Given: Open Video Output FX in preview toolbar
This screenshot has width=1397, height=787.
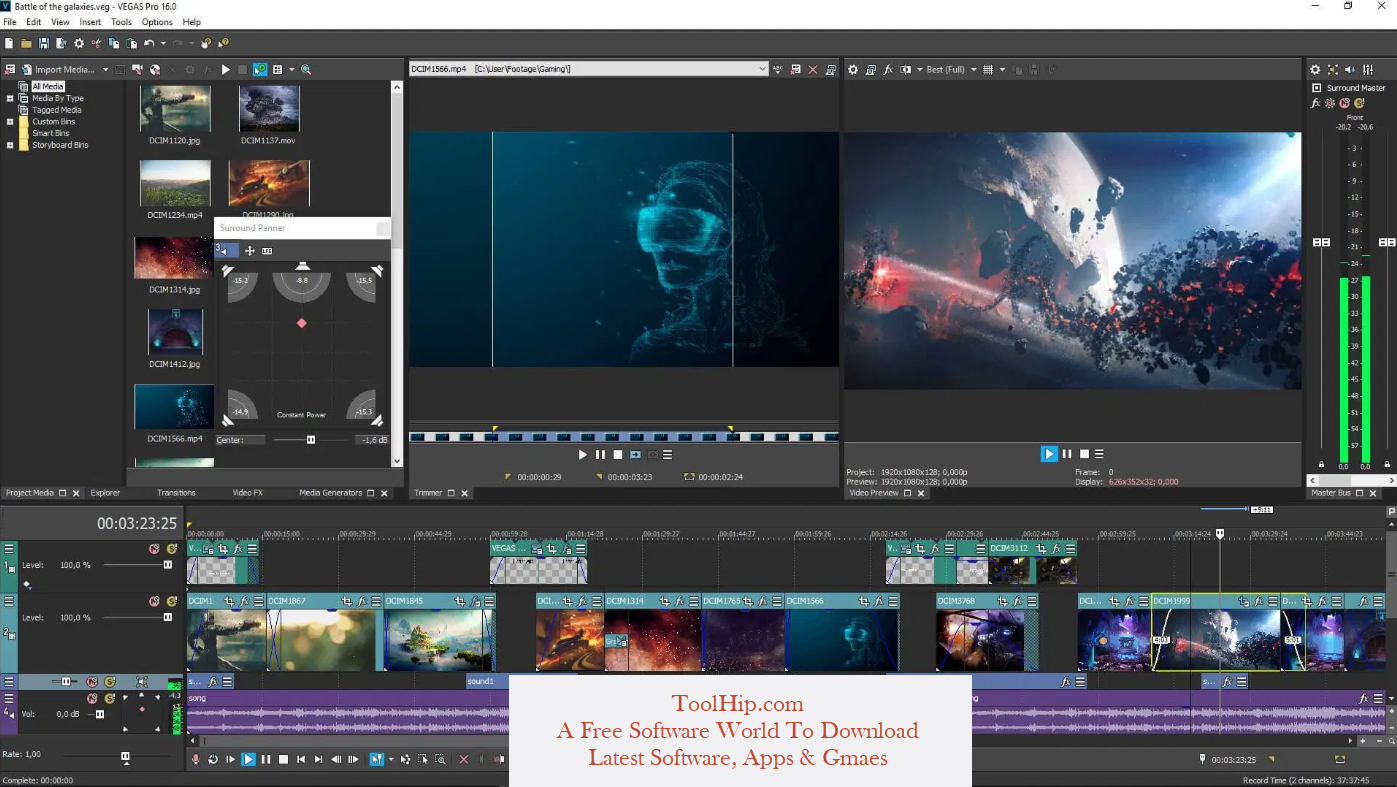Looking at the screenshot, I should [888, 70].
